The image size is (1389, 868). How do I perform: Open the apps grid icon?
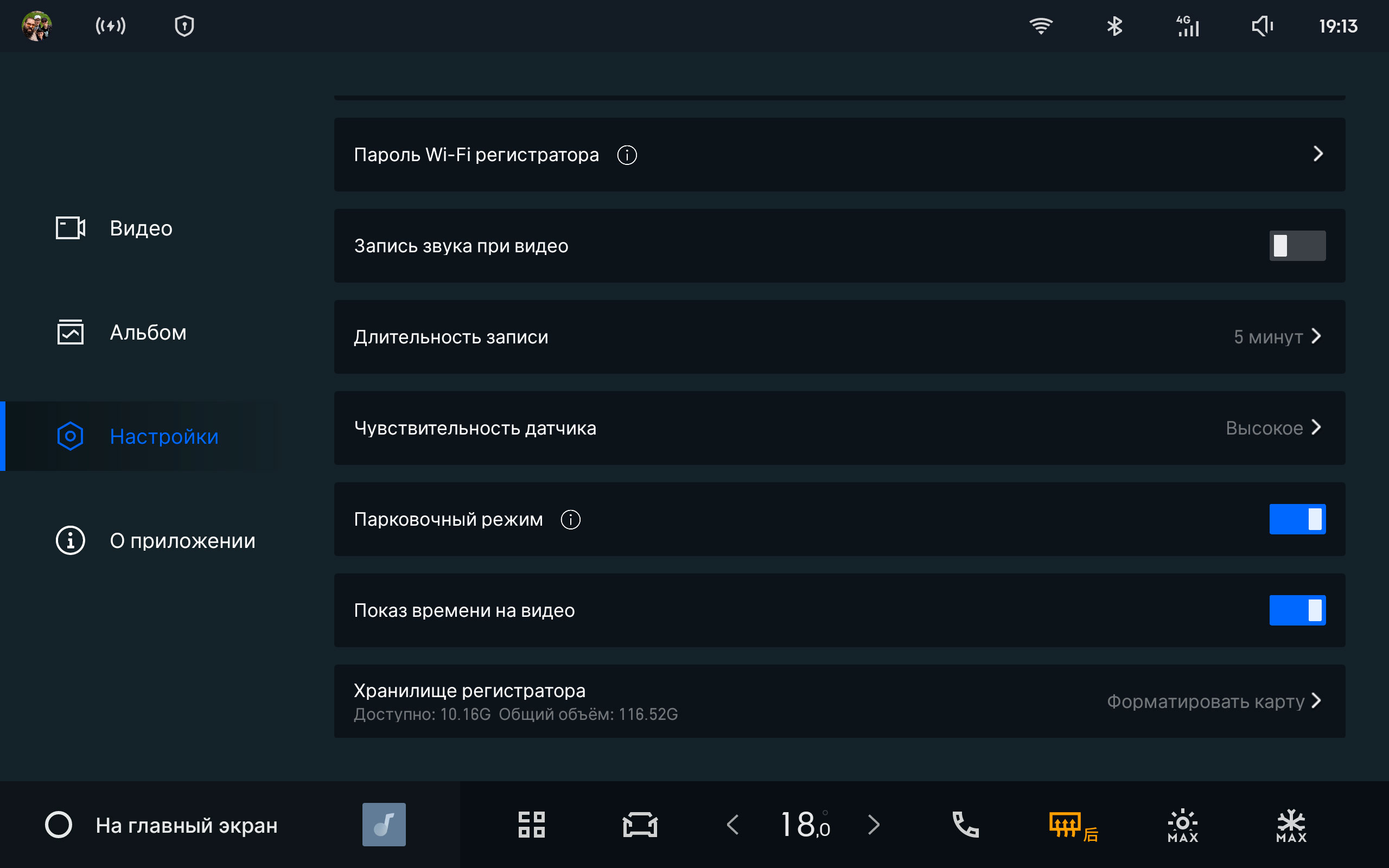click(532, 825)
